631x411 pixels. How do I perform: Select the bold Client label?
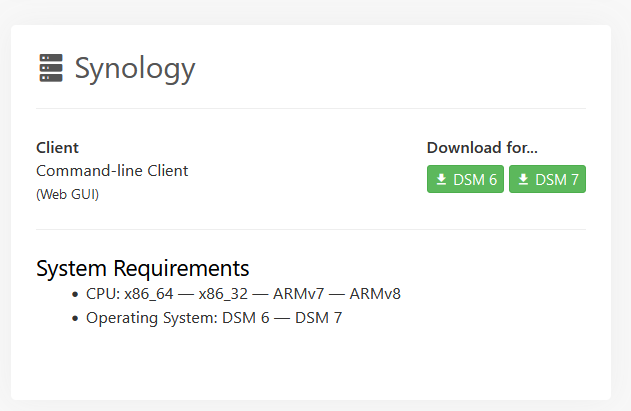click(x=57, y=148)
